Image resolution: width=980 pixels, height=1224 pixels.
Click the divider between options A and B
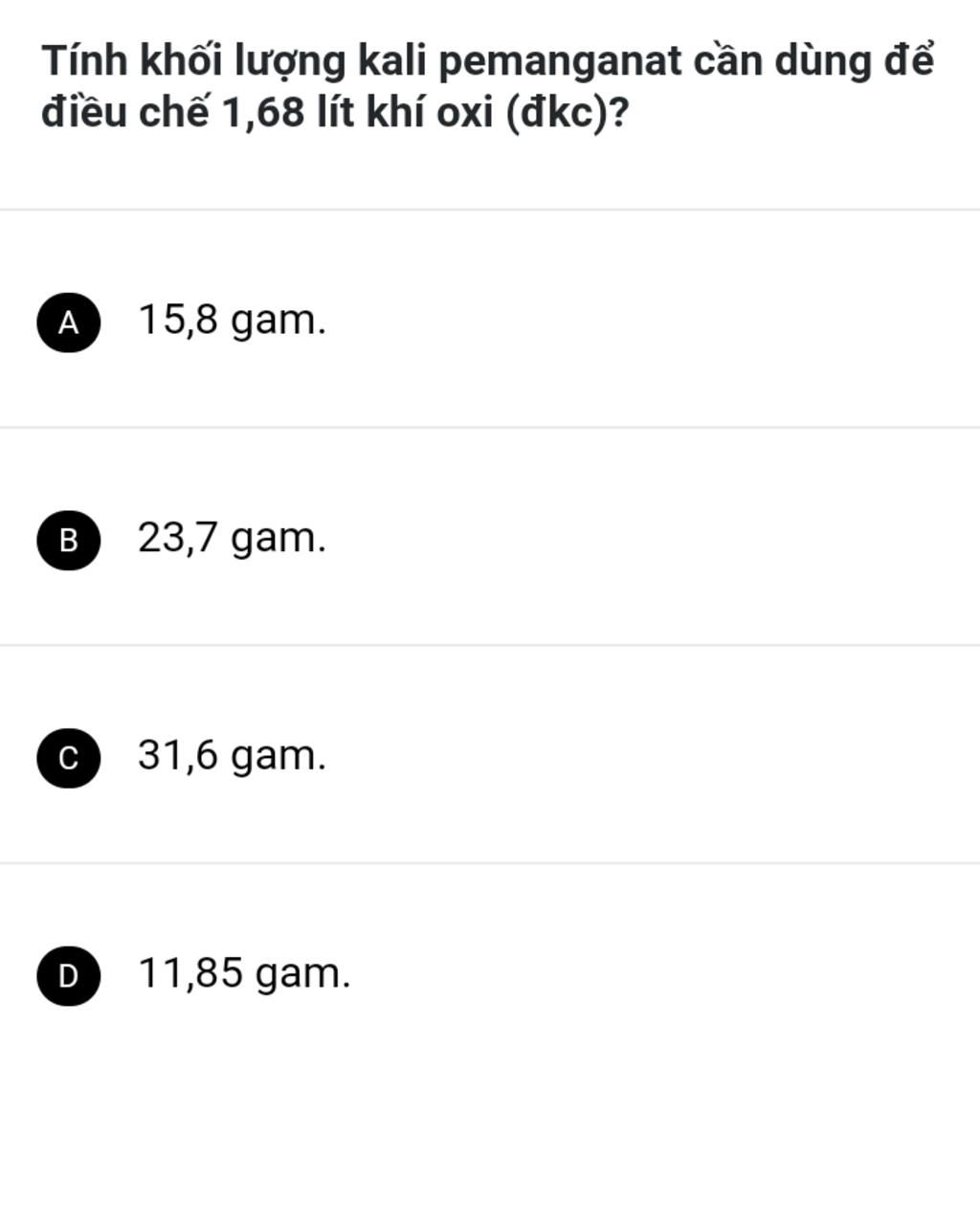tap(490, 428)
